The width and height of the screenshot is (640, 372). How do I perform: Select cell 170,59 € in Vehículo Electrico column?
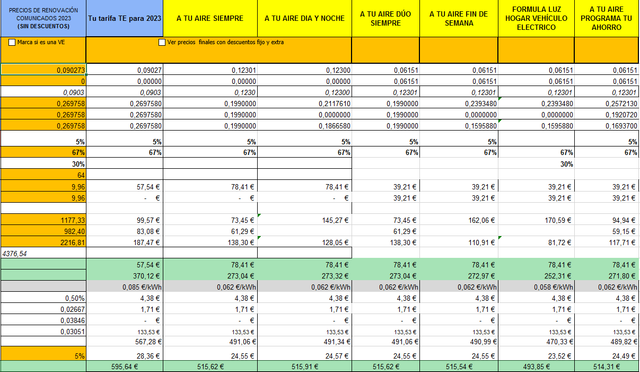pos(536,220)
